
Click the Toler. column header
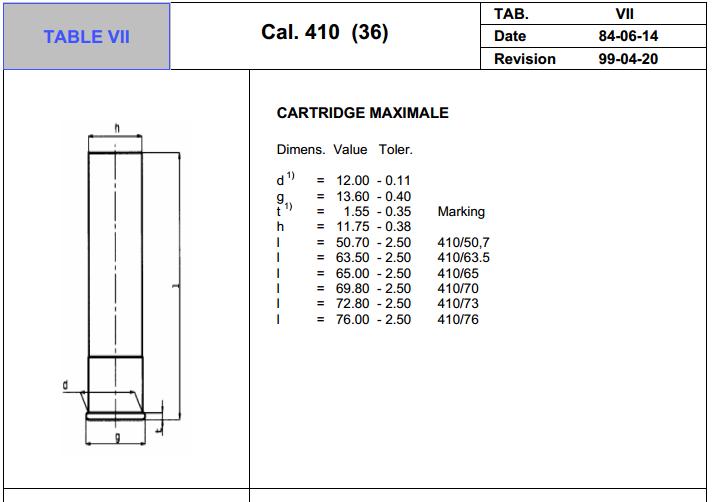tap(396, 149)
